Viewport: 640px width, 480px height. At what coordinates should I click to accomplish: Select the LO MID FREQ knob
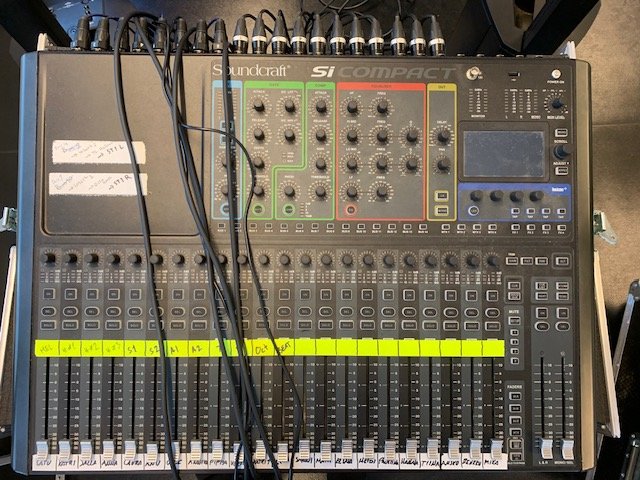tap(382, 164)
